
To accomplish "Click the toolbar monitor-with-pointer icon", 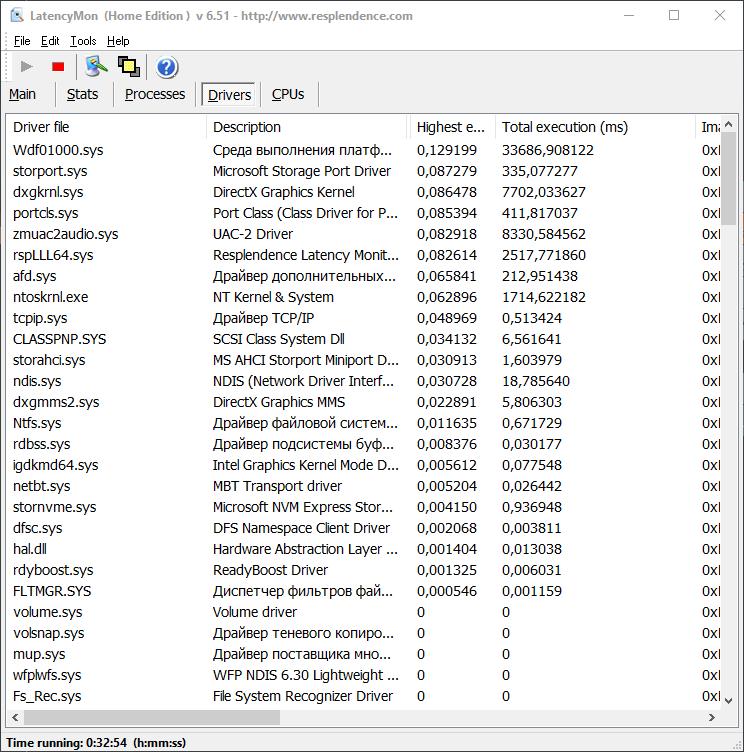I will (96, 67).
